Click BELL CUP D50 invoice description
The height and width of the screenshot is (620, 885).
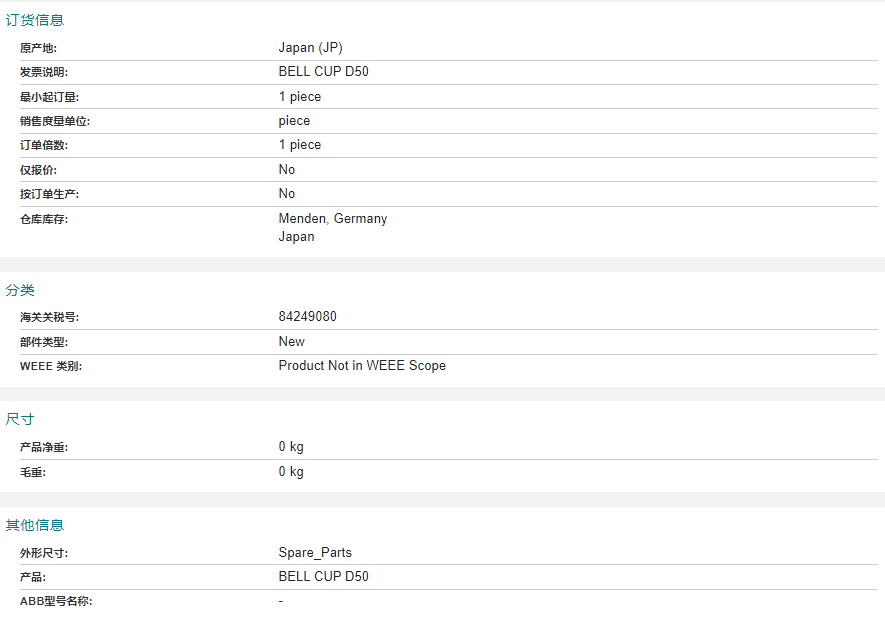(x=323, y=72)
